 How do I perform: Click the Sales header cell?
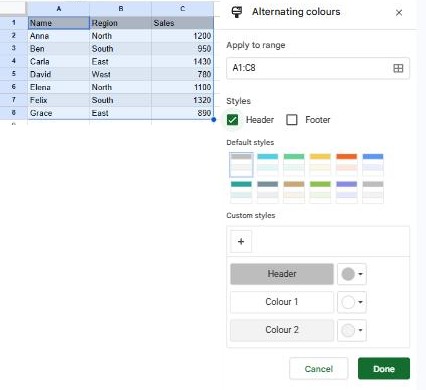click(x=182, y=23)
